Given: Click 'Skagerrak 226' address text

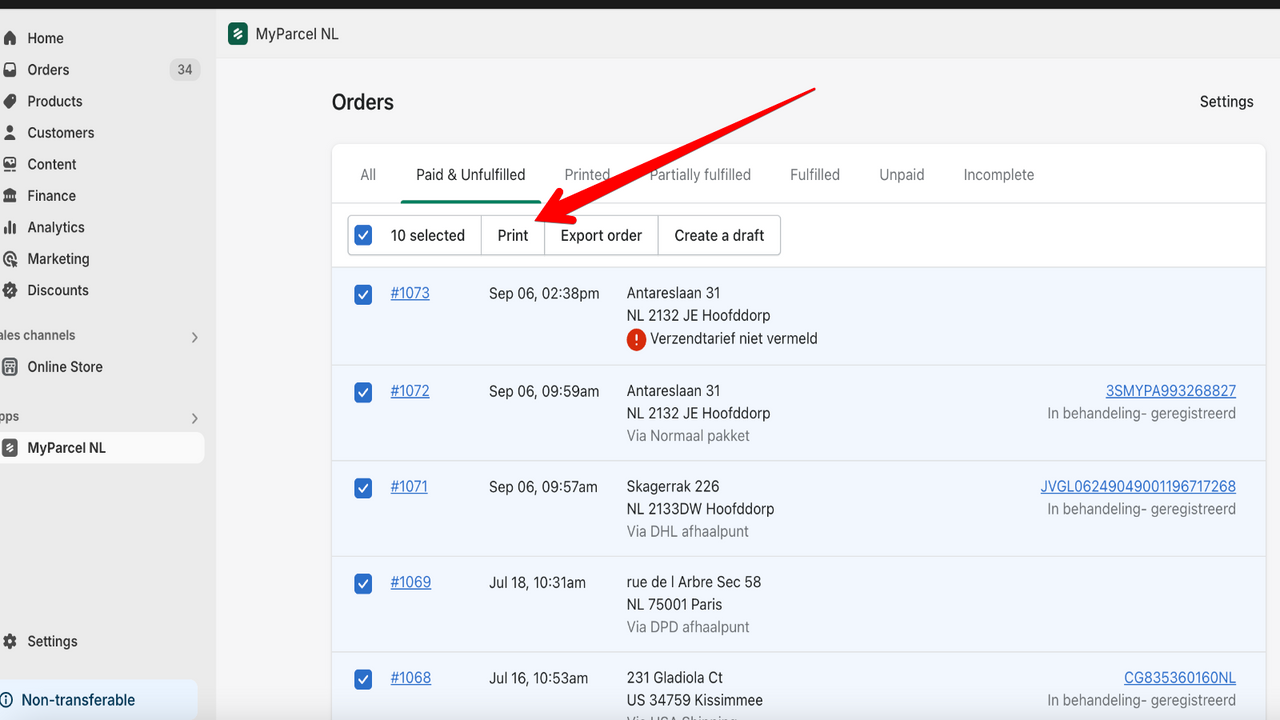Looking at the screenshot, I should [673, 487].
